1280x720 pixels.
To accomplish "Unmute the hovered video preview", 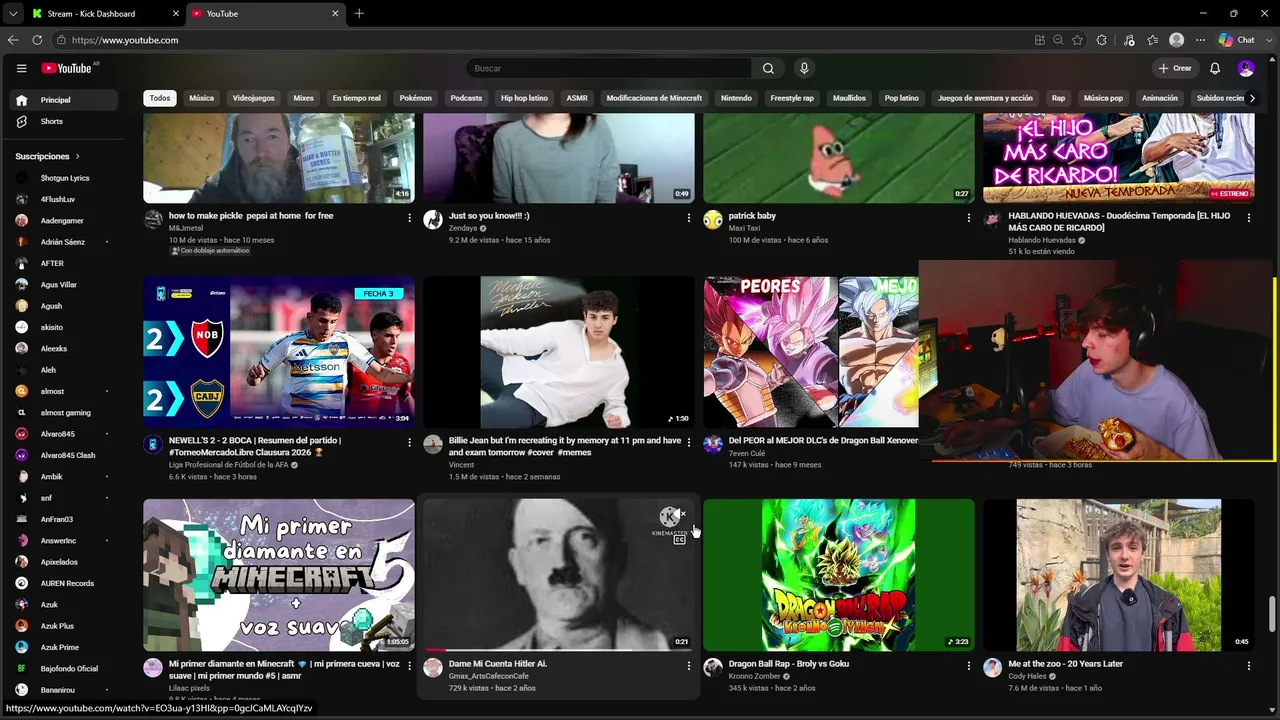I will (682, 514).
